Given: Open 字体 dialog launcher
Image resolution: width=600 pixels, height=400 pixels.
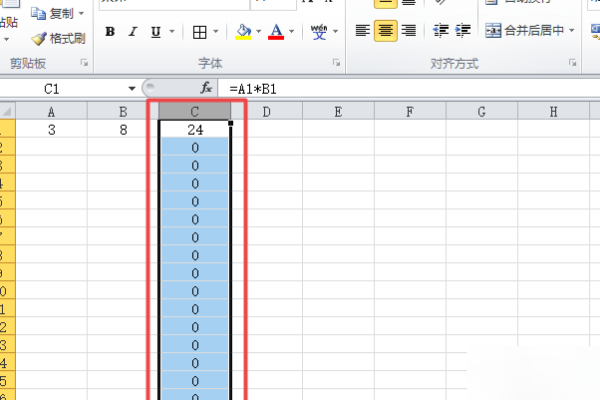Looking at the screenshot, I should point(336,63).
